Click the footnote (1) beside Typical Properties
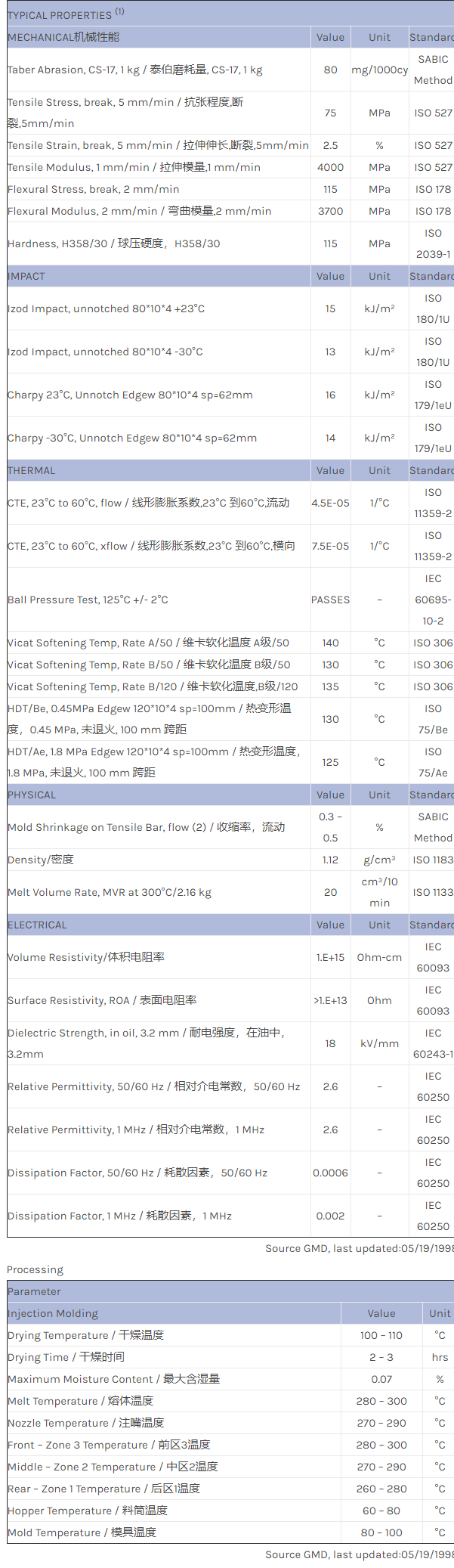Viewport: 454px width, 1568px height. [120, 12]
